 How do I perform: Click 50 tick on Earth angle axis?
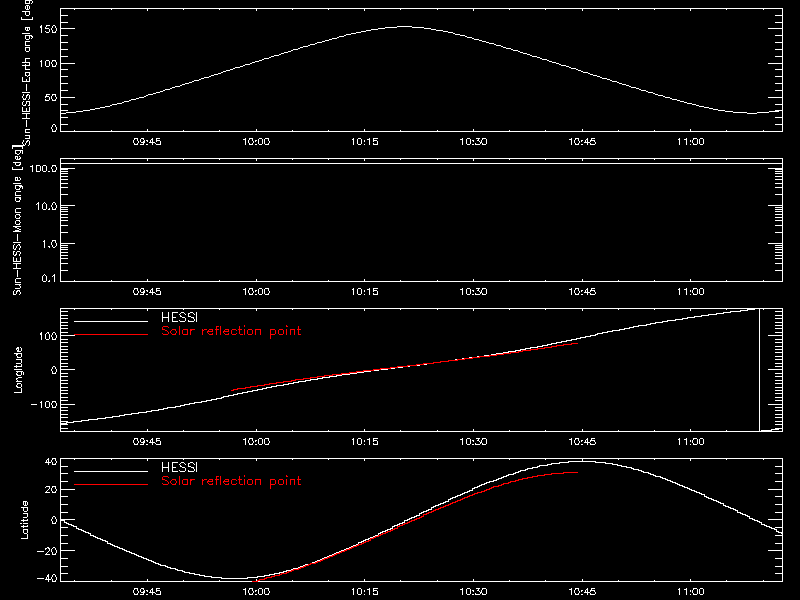coord(51,97)
